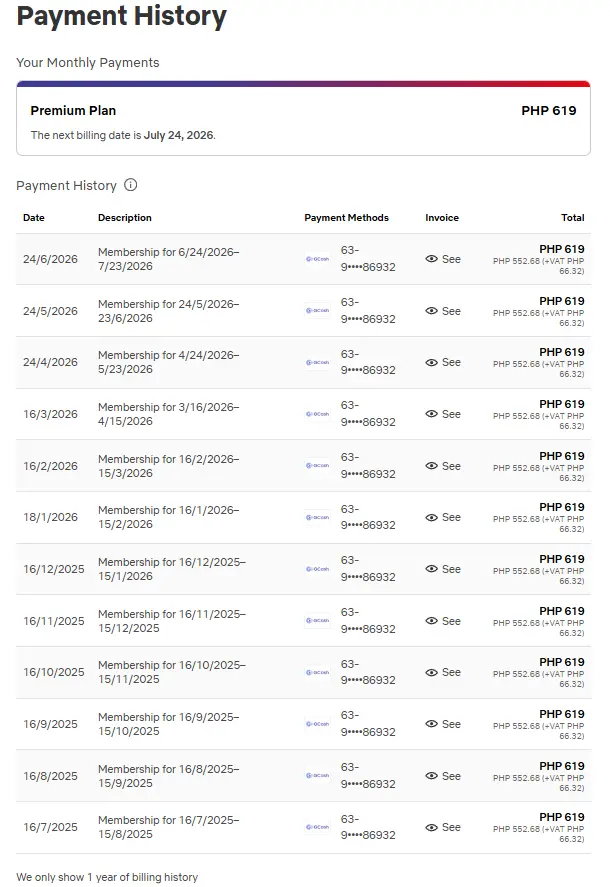Click the eye icon for the 24/6/2026 invoice

[432, 259]
